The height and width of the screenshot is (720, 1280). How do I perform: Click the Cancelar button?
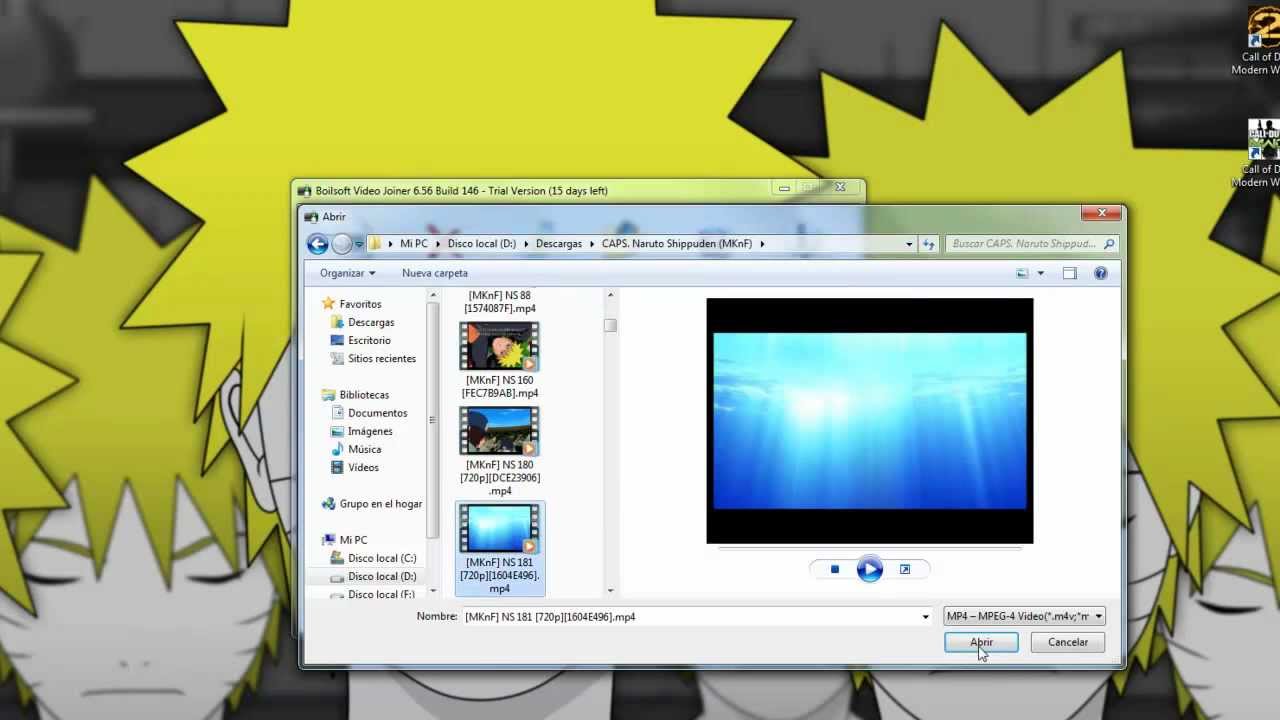tap(1068, 642)
